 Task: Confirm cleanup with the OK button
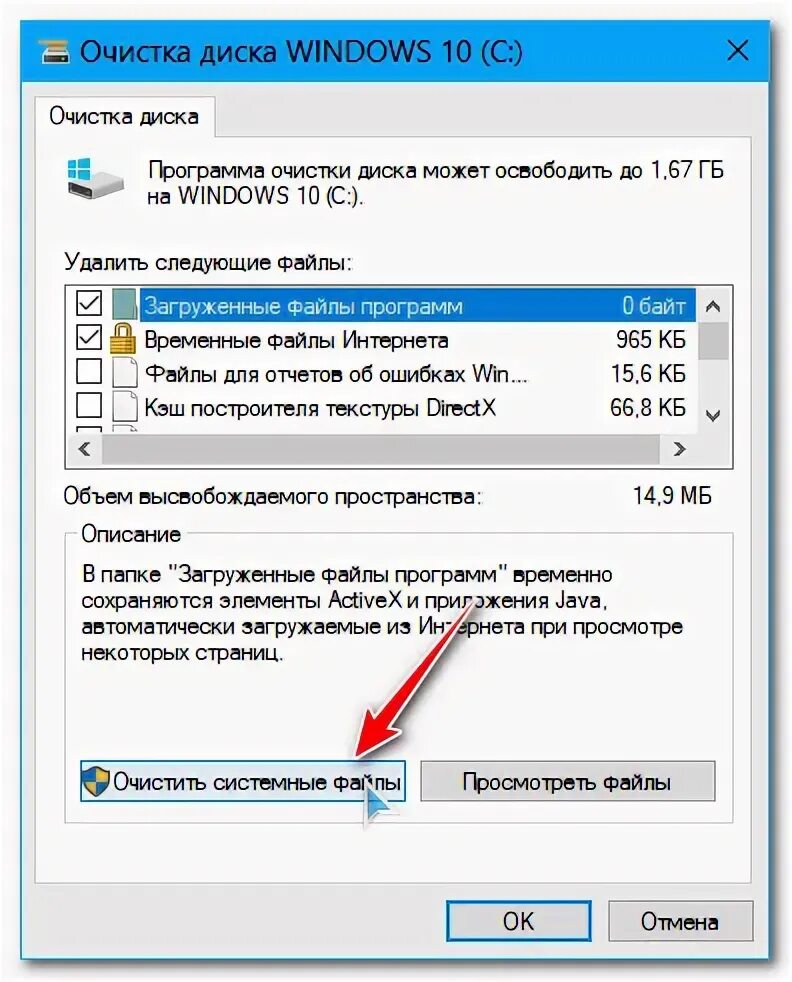518,921
